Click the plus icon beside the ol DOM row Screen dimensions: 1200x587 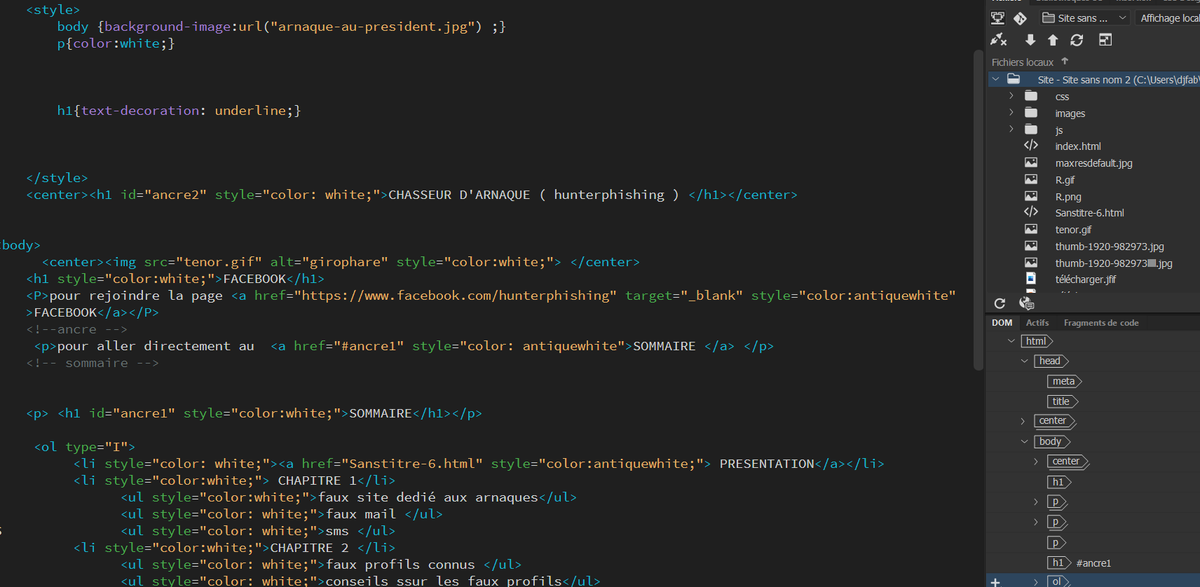coord(995,581)
